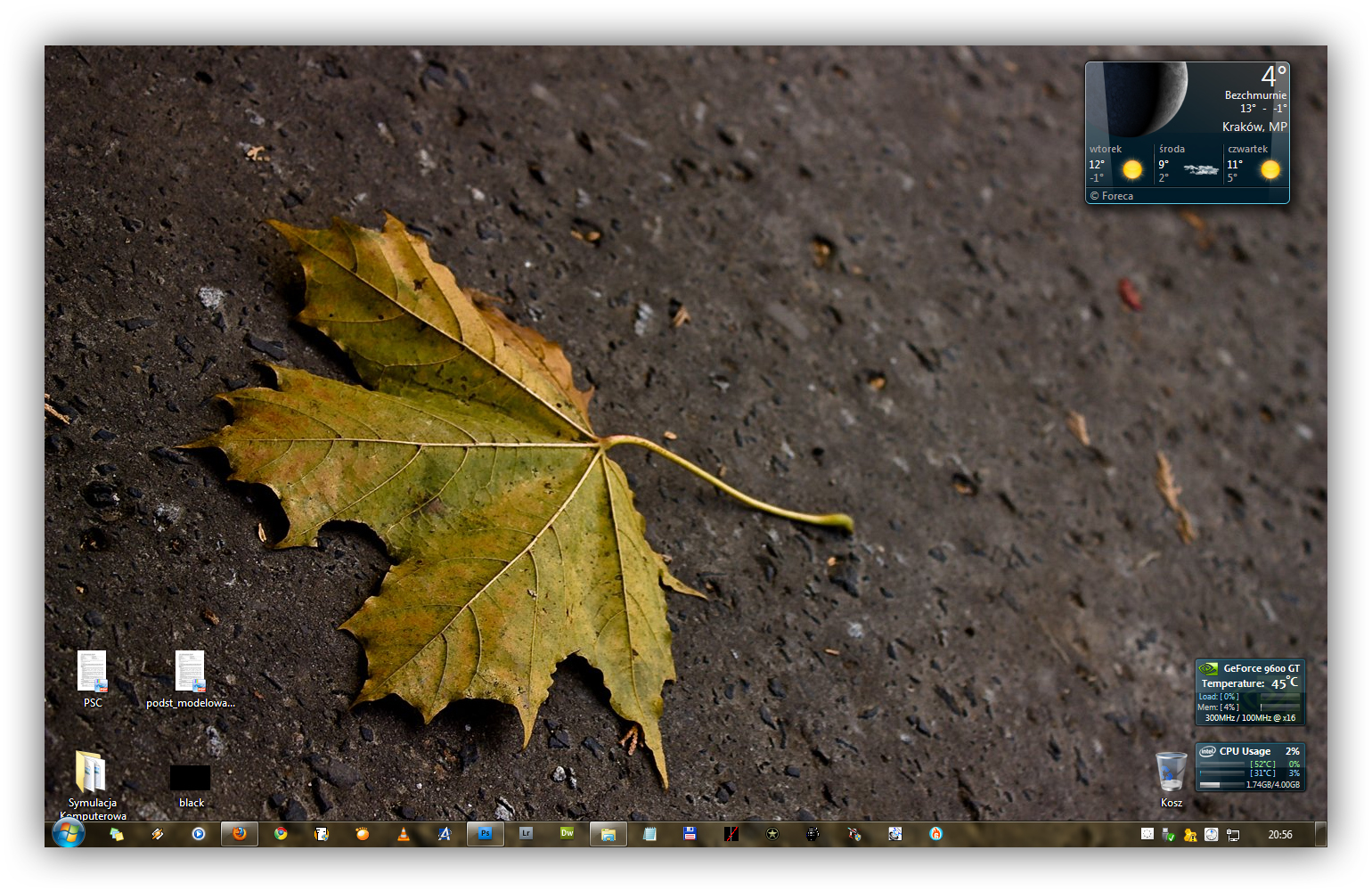Select the Symulacja Komputerowa folder
The width and height of the screenshot is (1372, 891).
point(91,772)
